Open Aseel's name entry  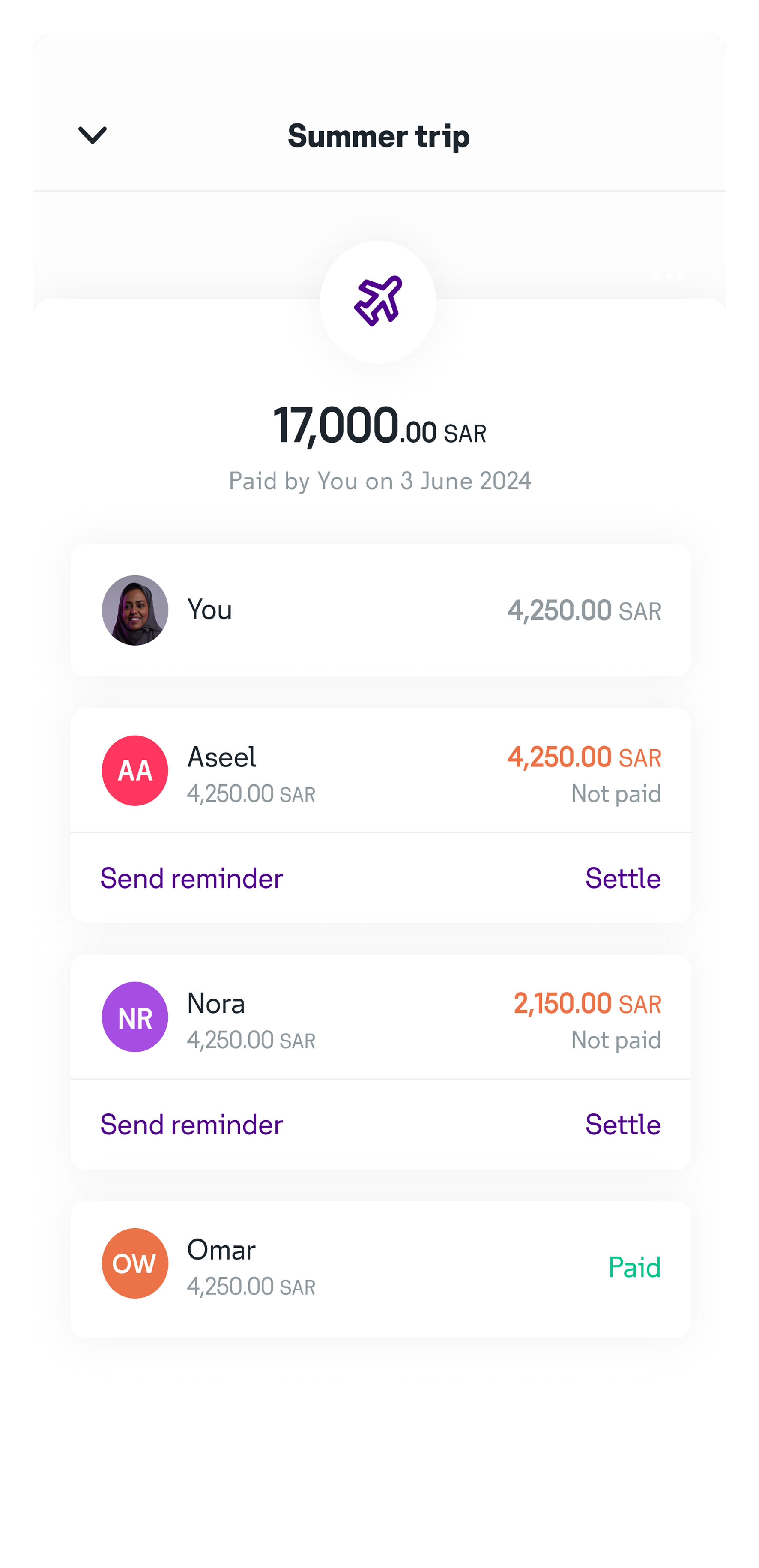(221, 757)
